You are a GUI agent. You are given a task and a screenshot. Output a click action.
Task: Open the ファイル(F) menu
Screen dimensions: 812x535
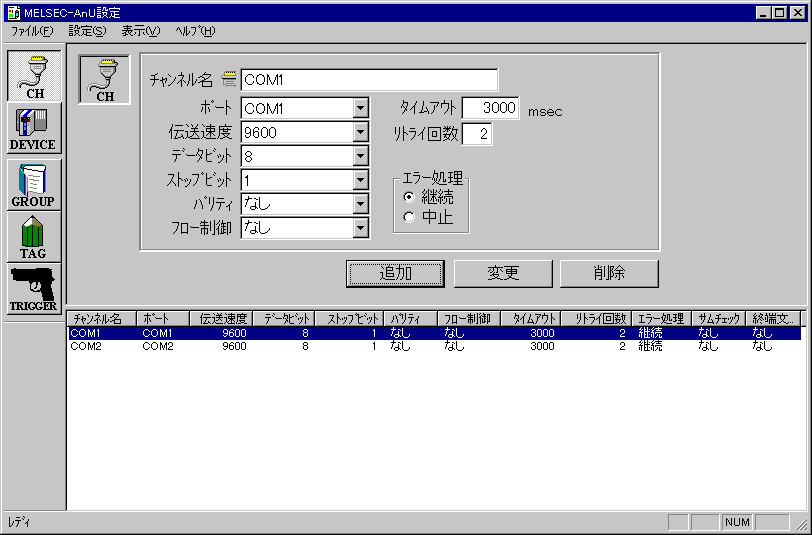point(32,31)
